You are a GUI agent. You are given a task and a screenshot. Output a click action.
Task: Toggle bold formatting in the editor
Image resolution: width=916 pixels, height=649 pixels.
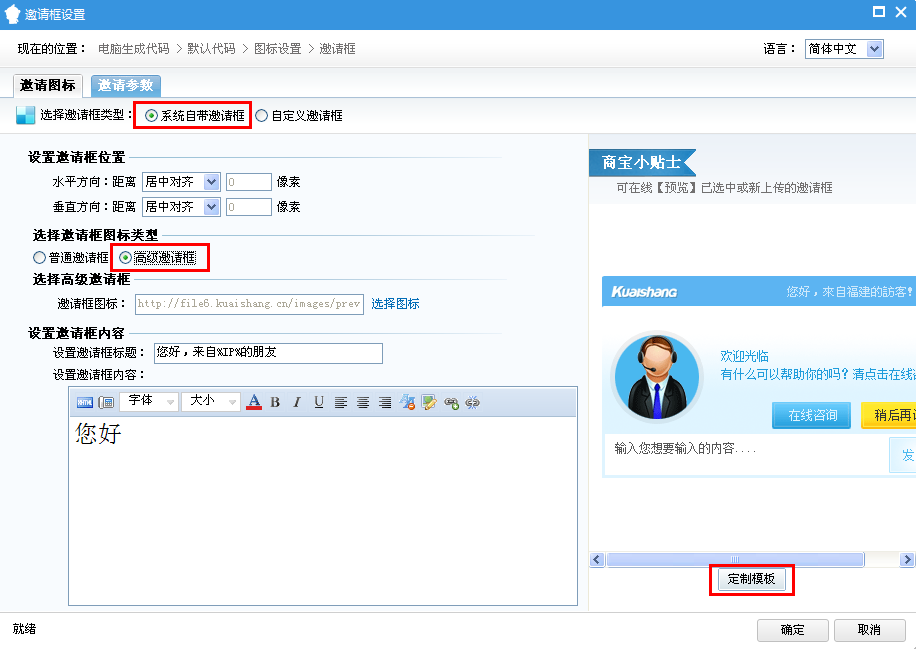pyautogui.click(x=275, y=402)
